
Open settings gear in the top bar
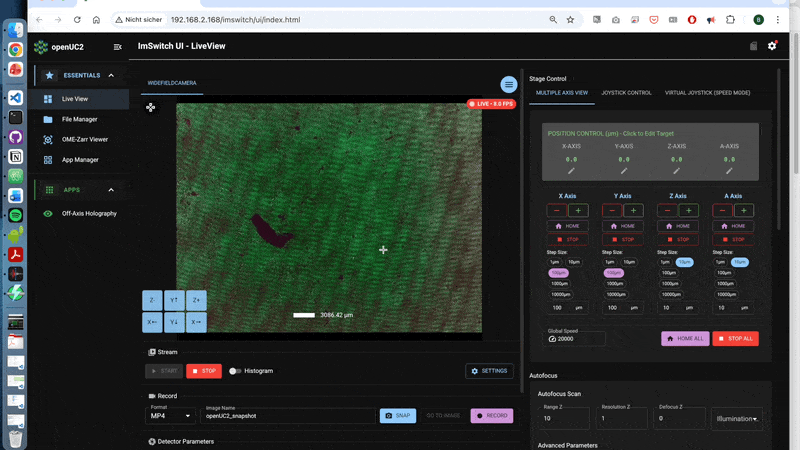coord(771,46)
